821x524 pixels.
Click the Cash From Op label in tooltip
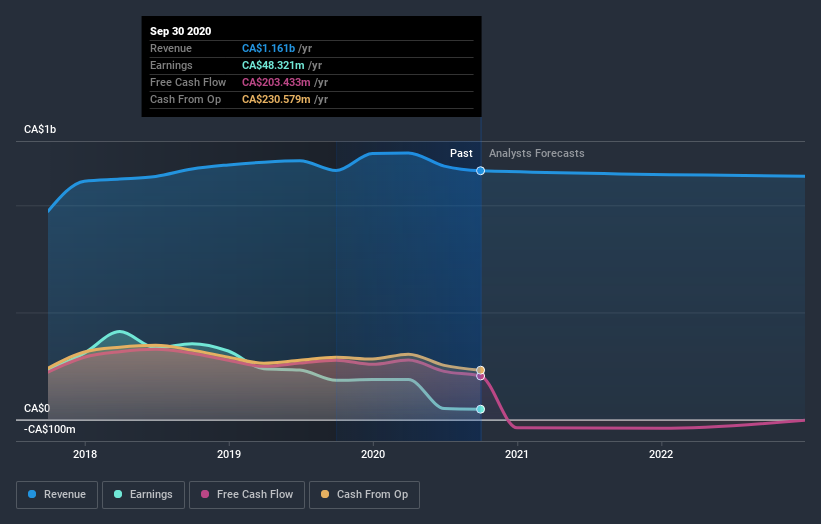tap(185, 99)
